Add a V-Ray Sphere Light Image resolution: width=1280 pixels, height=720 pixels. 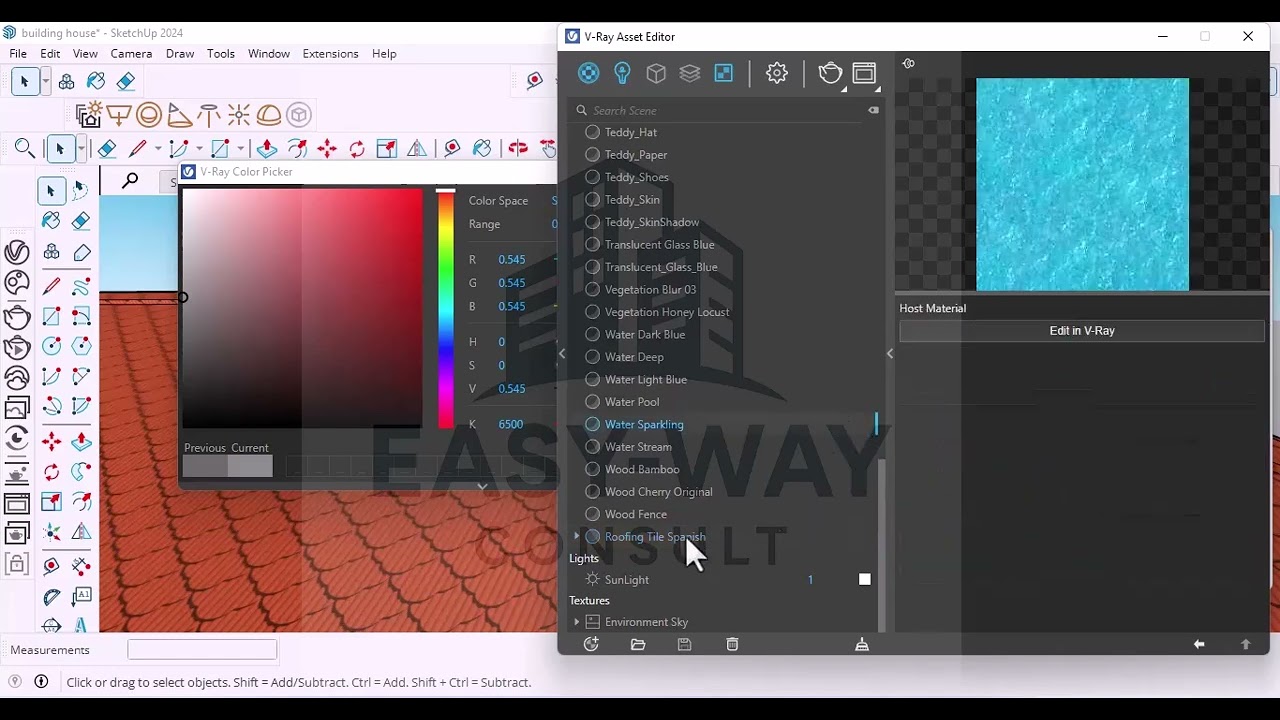tap(149, 115)
